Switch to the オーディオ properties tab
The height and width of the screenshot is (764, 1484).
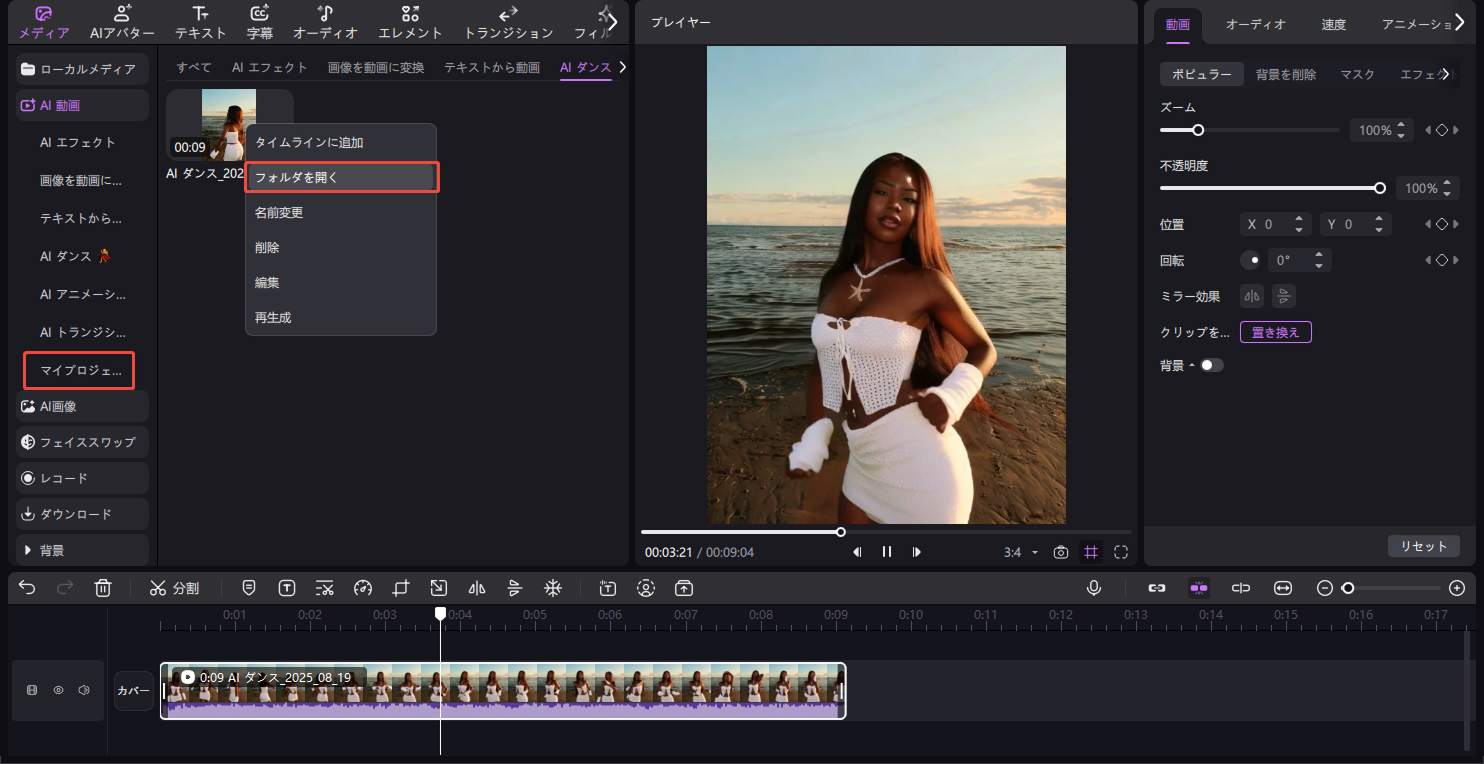tap(1256, 24)
